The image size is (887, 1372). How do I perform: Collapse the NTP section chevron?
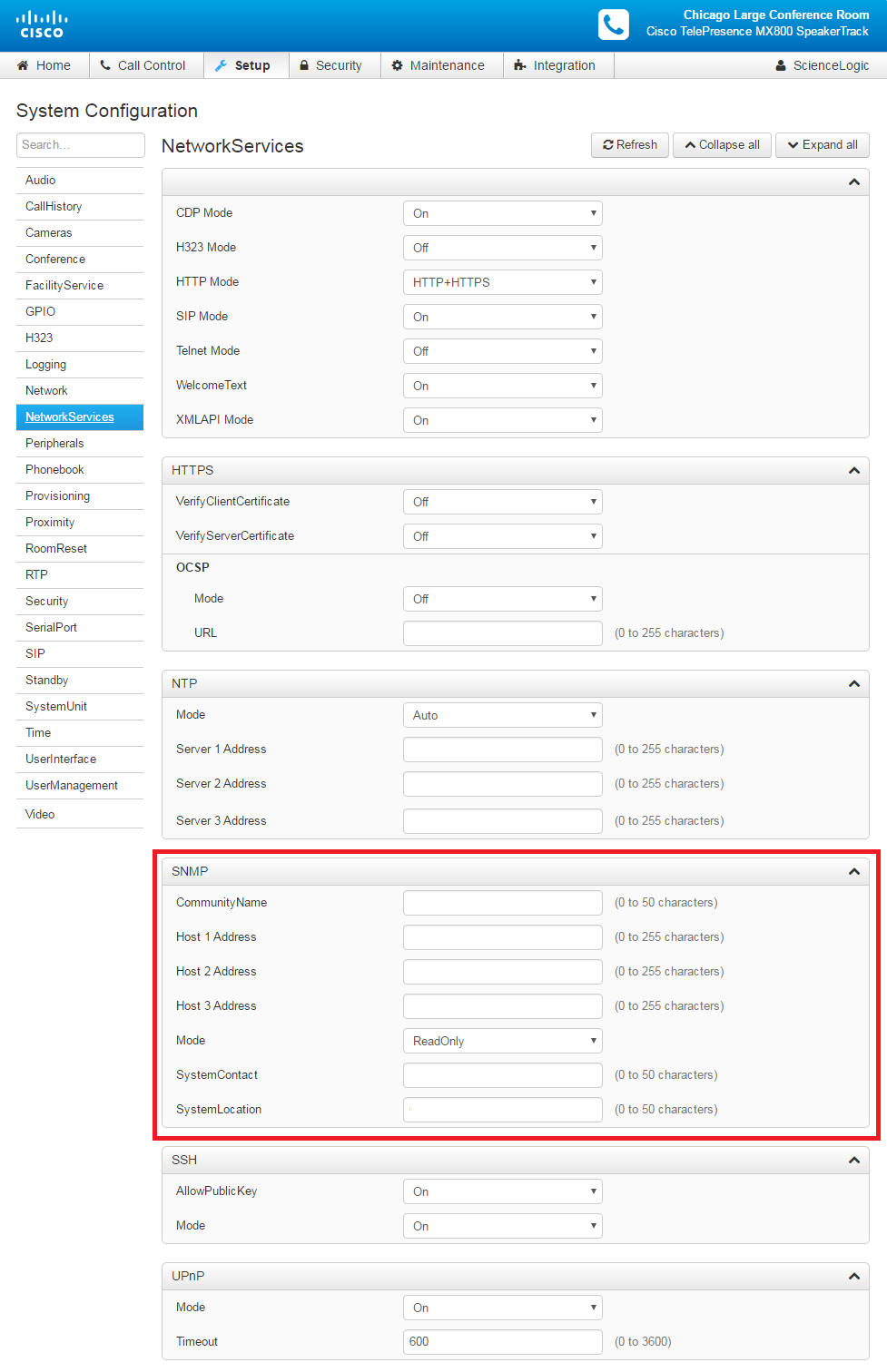click(x=853, y=683)
